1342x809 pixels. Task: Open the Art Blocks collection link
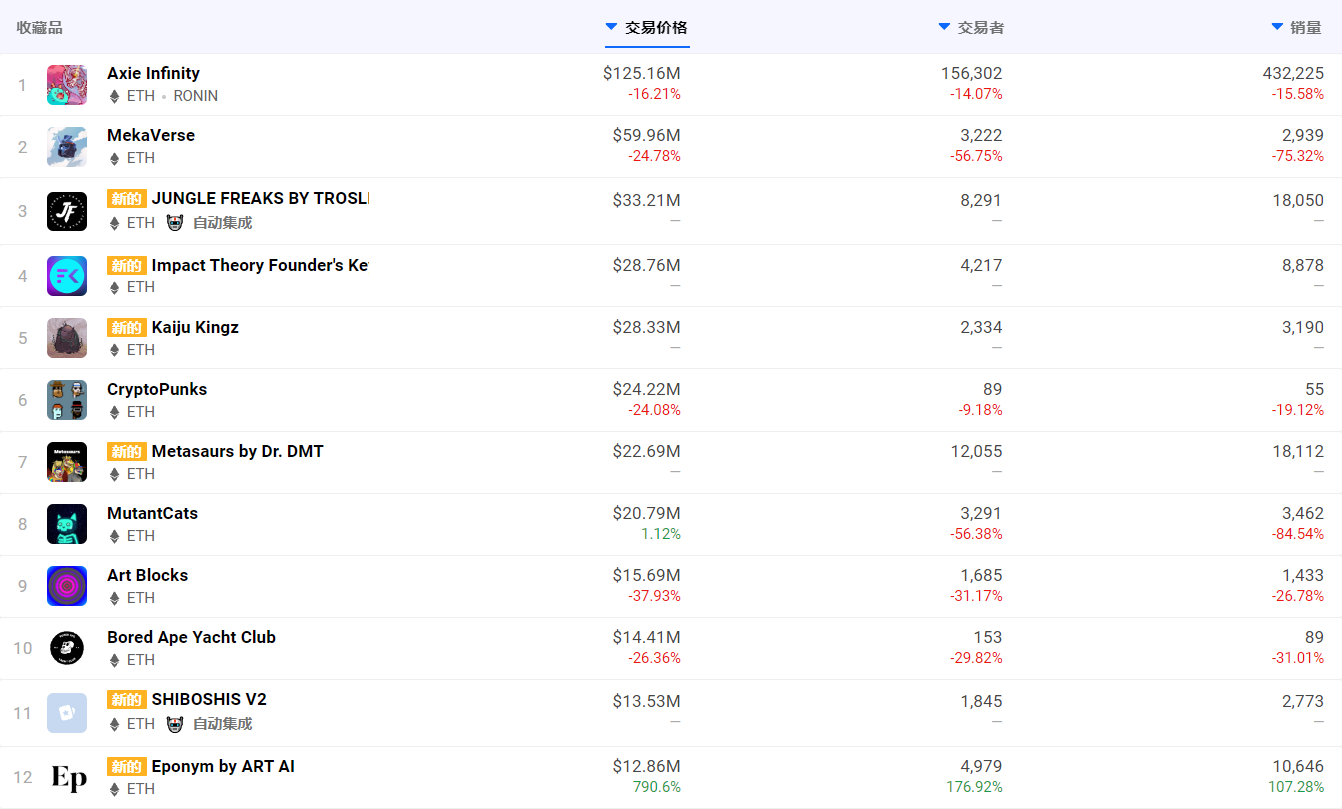147,575
